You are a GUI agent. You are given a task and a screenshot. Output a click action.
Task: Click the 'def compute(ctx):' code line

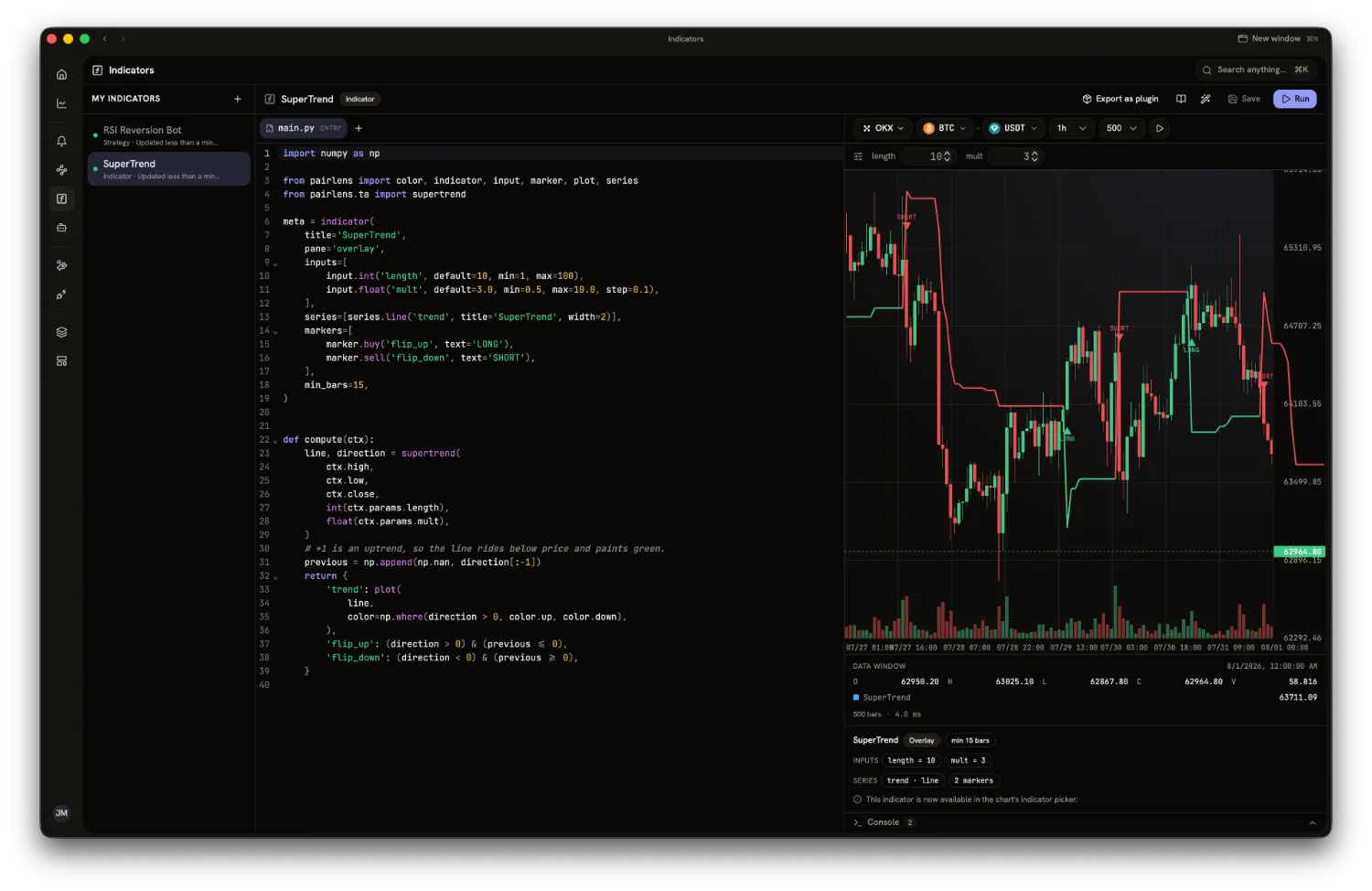pyautogui.click(x=328, y=440)
